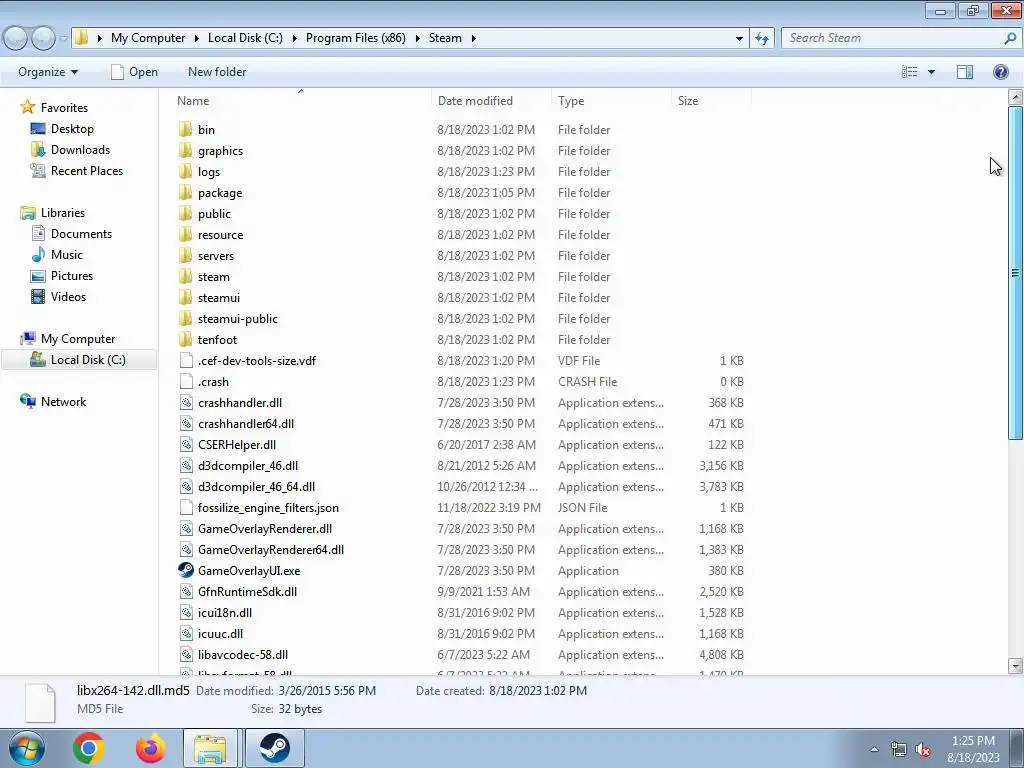Viewport: 1024px width, 768px height.
Task: Select the file .cef-dev-tools-size.vdf
Action: pos(257,360)
